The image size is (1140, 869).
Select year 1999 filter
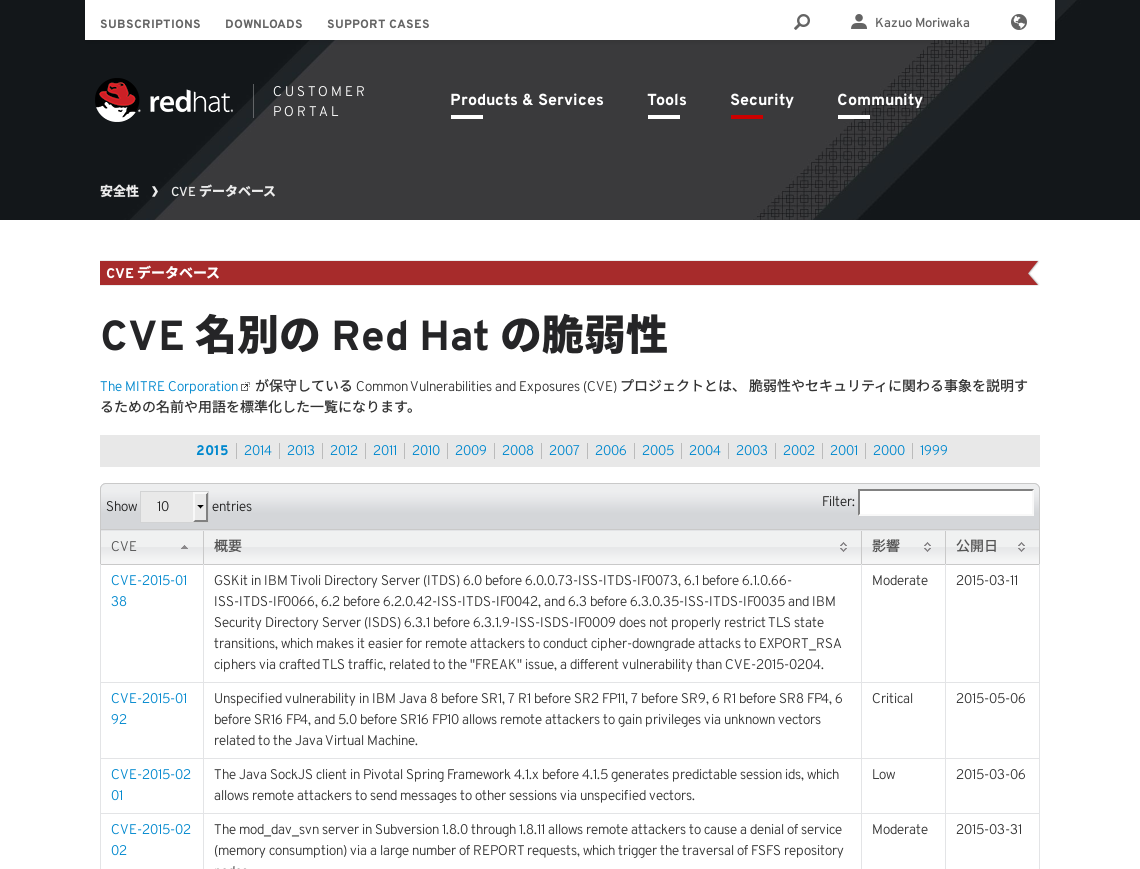(934, 450)
